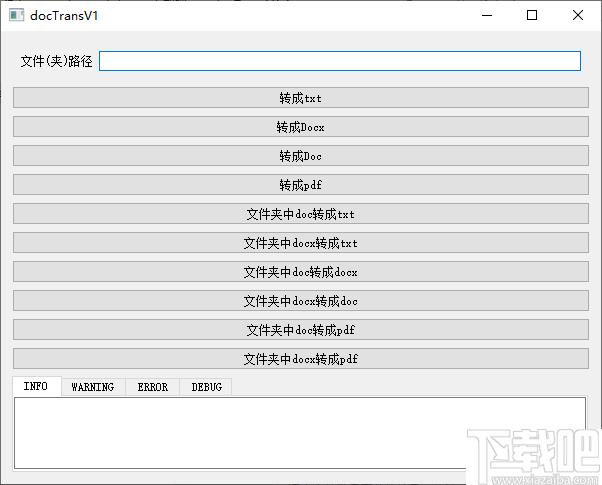602x485 pixels.
Task: Open the DEBUG log tab
Action: pos(206,387)
